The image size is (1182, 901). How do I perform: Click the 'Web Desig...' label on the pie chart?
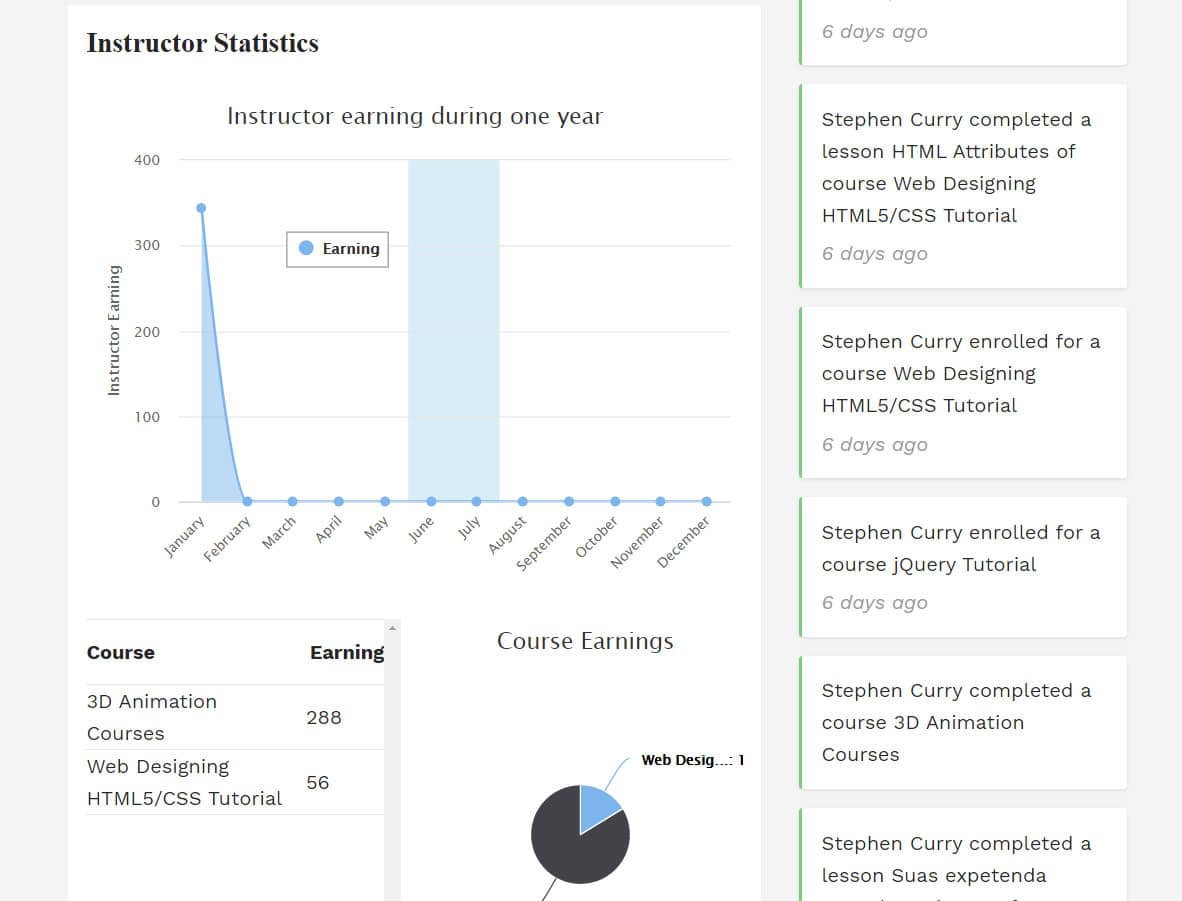click(x=693, y=759)
